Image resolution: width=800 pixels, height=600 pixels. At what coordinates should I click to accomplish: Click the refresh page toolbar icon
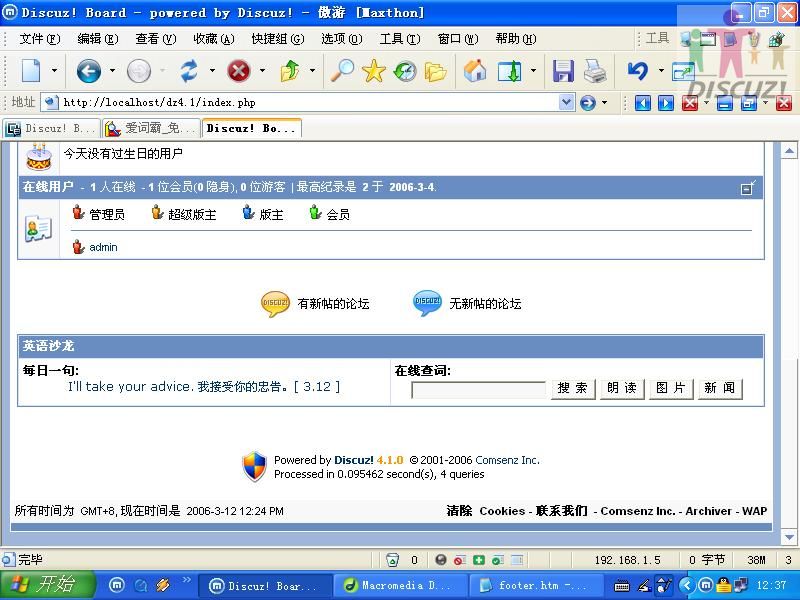click(x=189, y=70)
